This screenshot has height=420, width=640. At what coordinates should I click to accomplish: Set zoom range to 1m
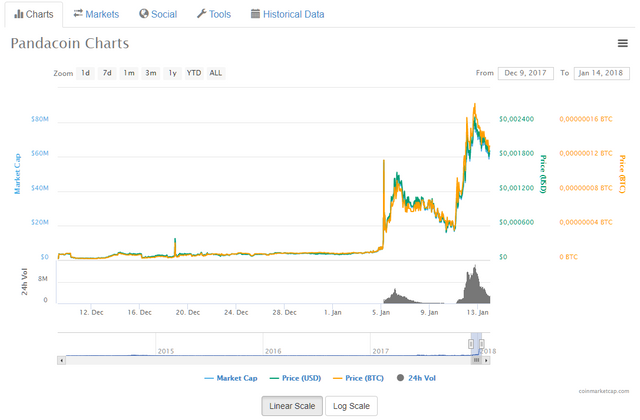pos(129,73)
